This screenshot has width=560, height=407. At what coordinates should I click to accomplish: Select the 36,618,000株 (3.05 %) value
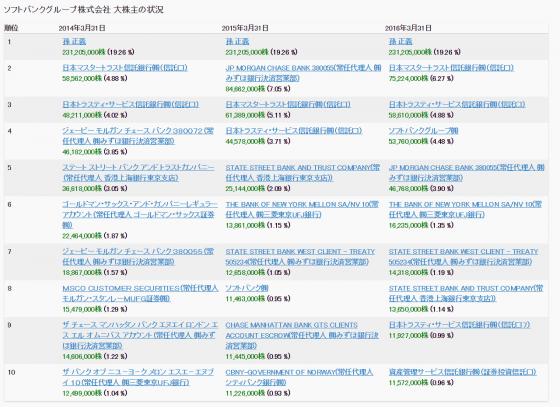point(95,189)
